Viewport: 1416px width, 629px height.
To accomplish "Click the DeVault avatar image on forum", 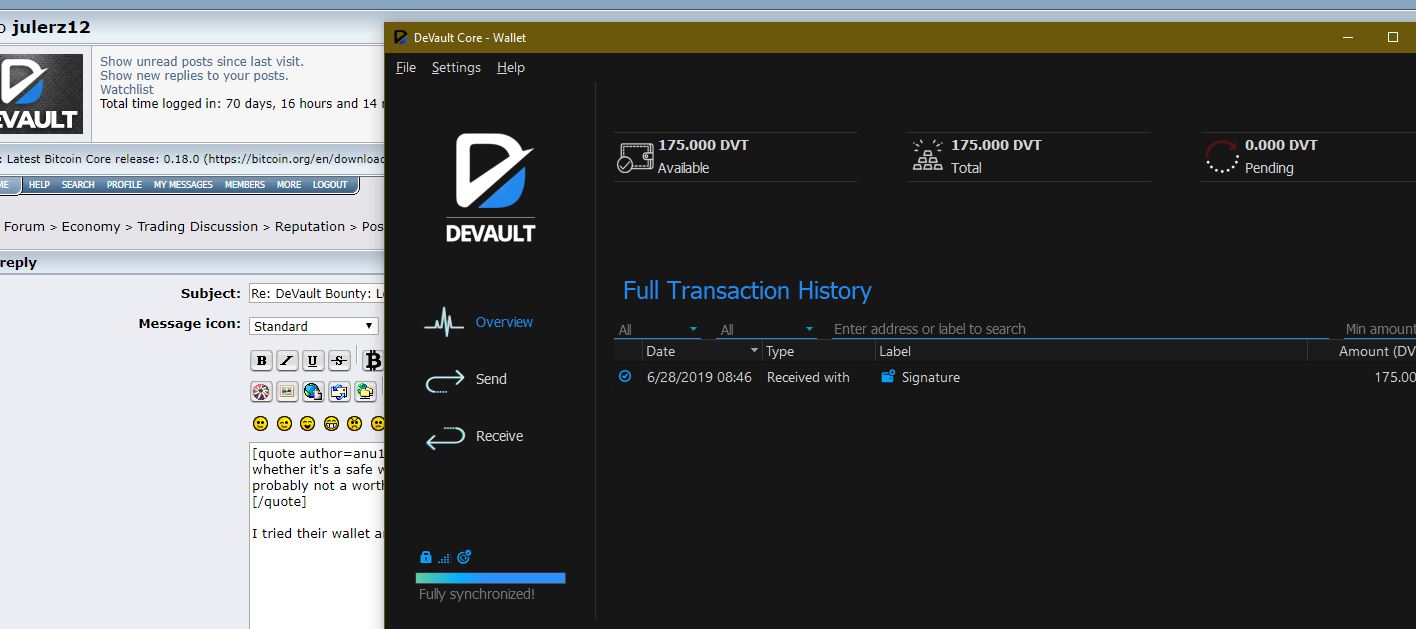I will (x=41, y=95).
